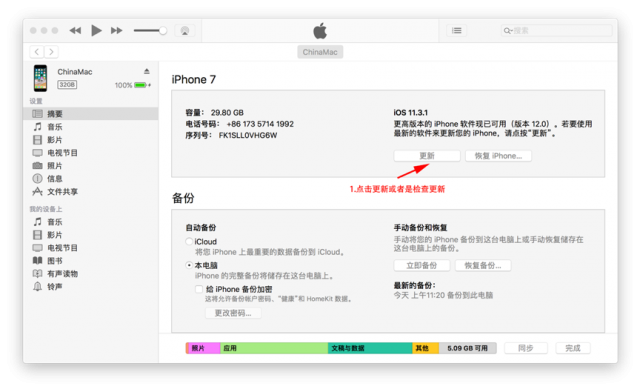Click the 完成 button
This screenshot has height=389, width=640.
tap(573, 348)
